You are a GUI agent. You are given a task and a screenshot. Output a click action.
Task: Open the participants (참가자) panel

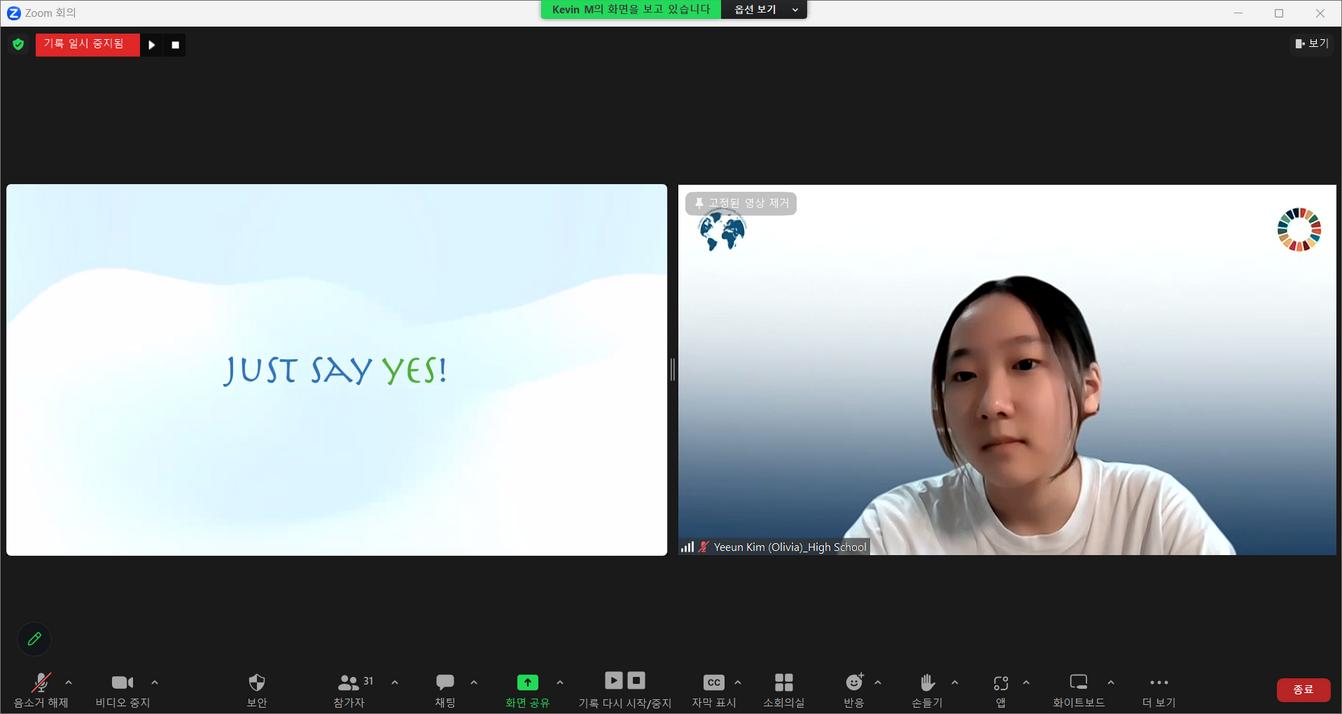349,690
